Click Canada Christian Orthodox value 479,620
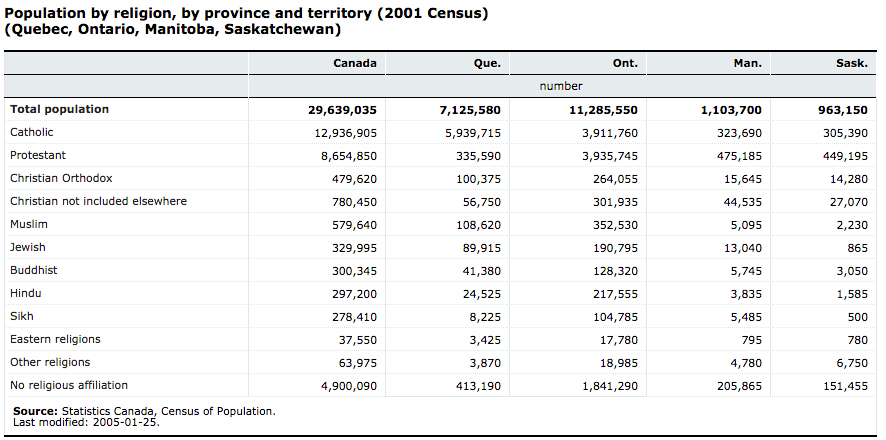The height and width of the screenshot is (440, 886). [x=354, y=179]
